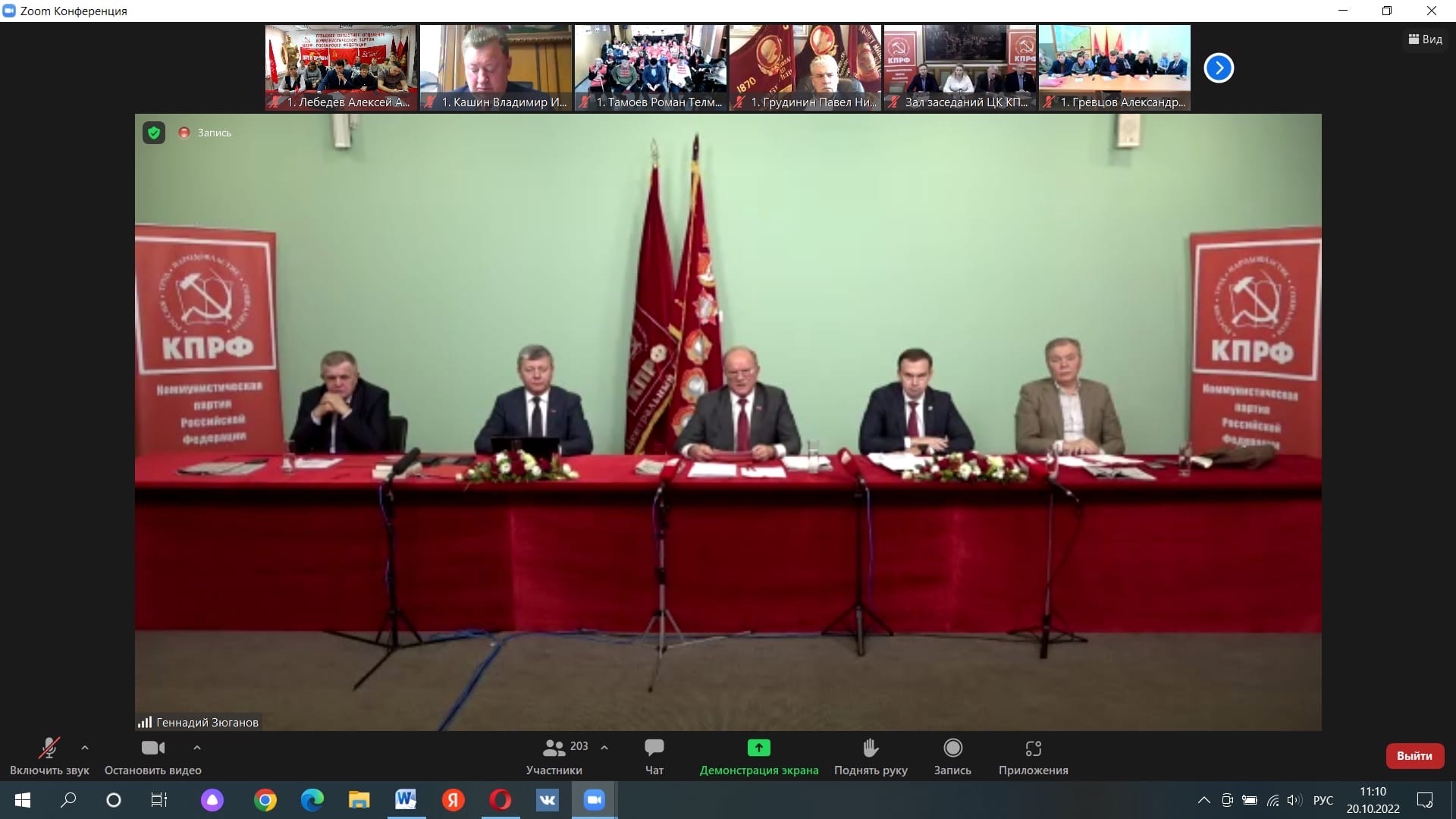Open File Explorer from taskbar
This screenshot has height=819, width=1456.
tap(359, 800)
